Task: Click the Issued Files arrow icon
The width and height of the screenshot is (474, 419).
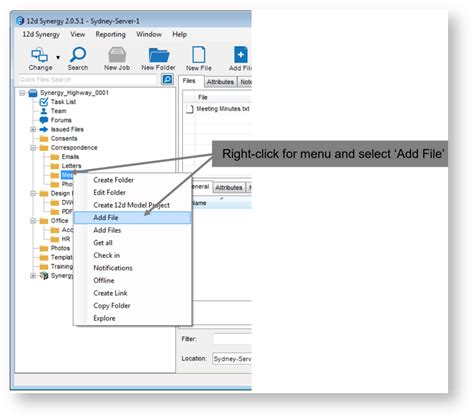Action: pos(44,129)
